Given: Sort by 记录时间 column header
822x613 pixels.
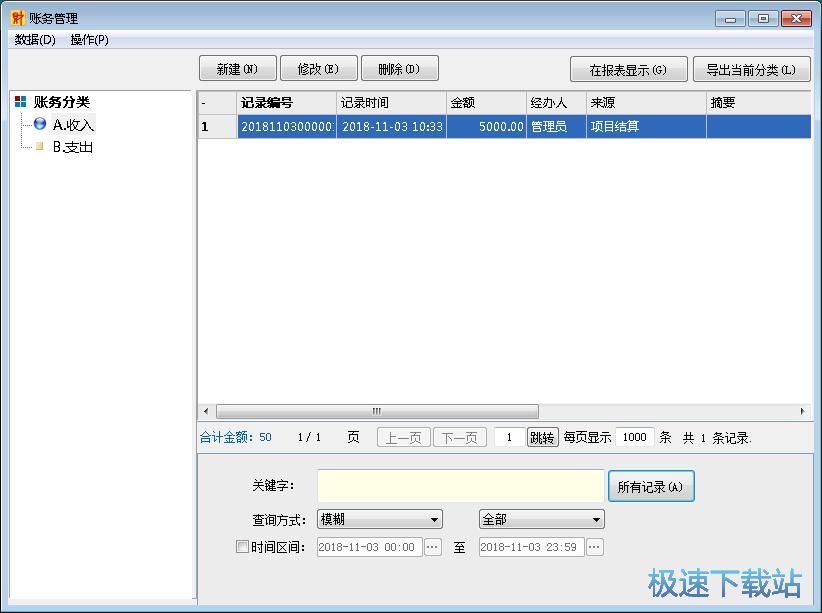Looking at the screenshot, I should [392, 103].
